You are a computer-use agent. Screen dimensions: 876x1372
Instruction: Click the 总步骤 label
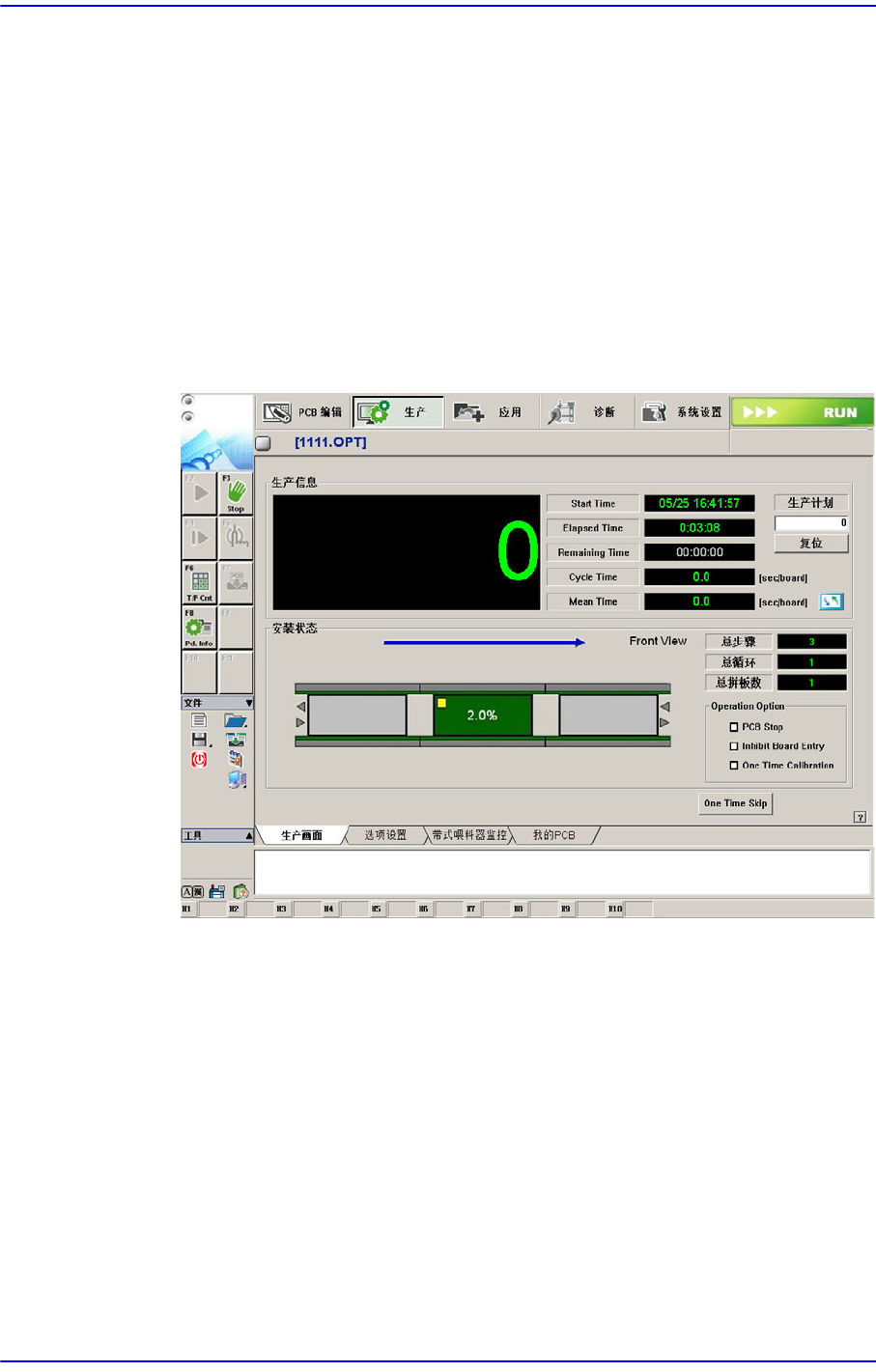[739, 642]
